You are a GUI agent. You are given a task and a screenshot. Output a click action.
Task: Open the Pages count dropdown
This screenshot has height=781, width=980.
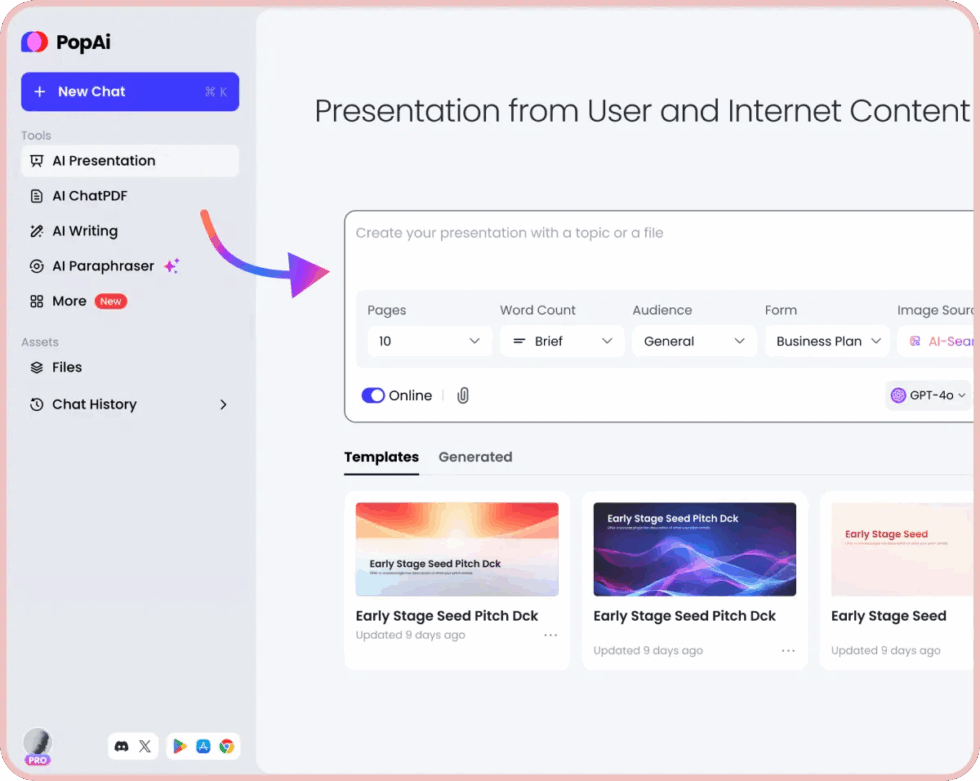point(429,341)
